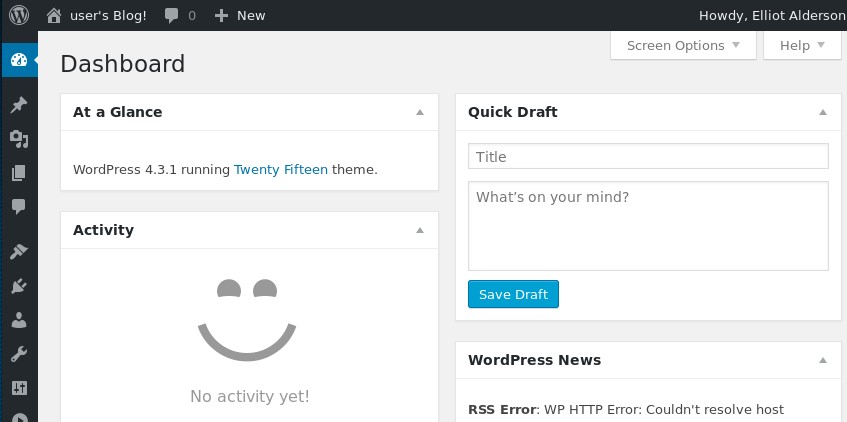Open the Howdy, Elliot Alderson account menu
Image resolution: width=847 pixels, height=422 pixels.
pyautogui.click(x=772, y=16)
